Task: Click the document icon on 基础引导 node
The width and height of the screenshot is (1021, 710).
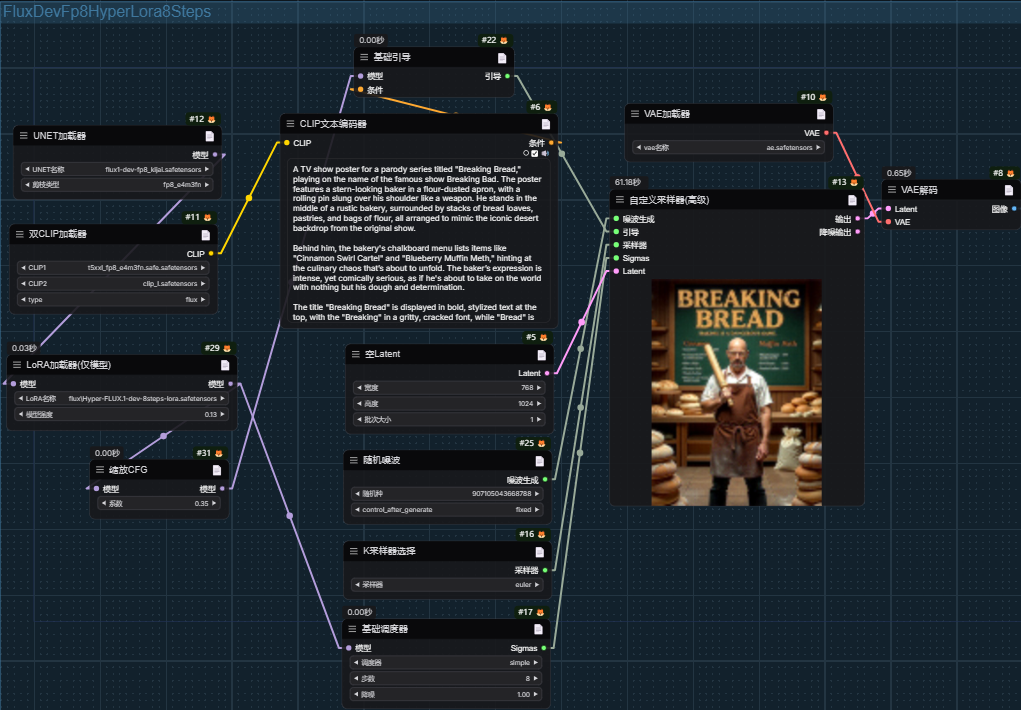Action: pos(502,58)
